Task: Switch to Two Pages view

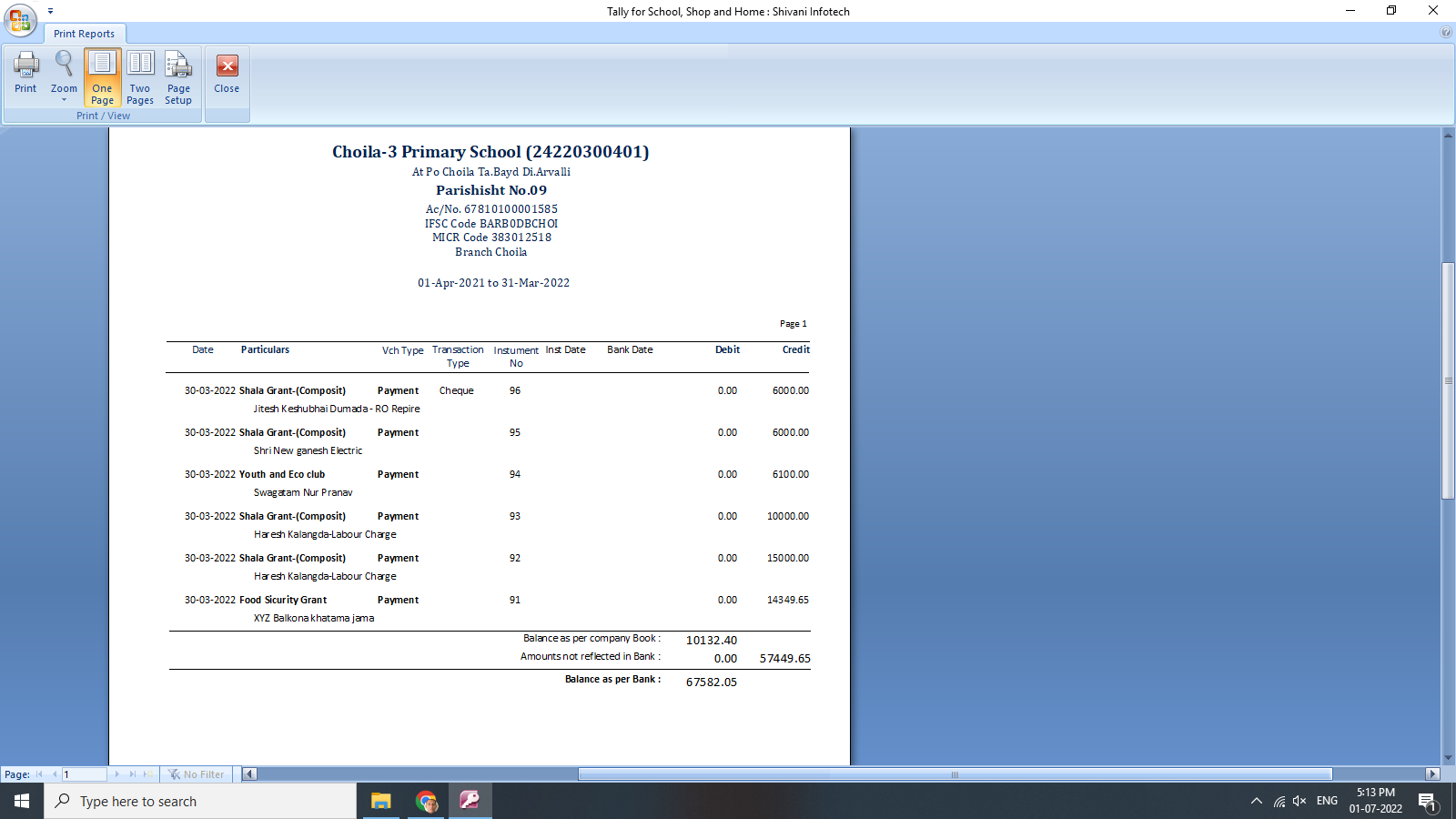Action: pyautogui.click(x=139, y=76)
